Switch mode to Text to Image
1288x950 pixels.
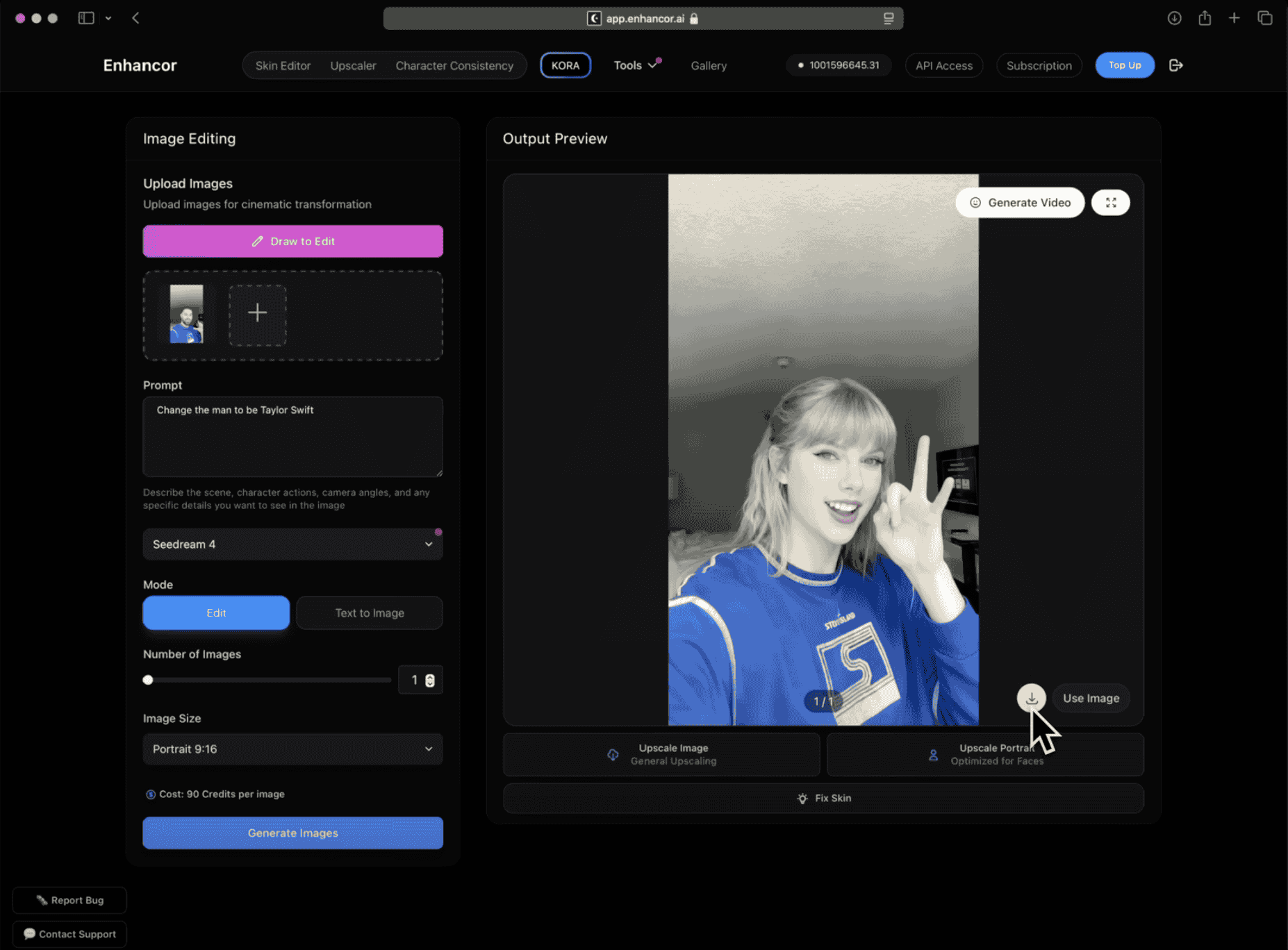point(370,613)
